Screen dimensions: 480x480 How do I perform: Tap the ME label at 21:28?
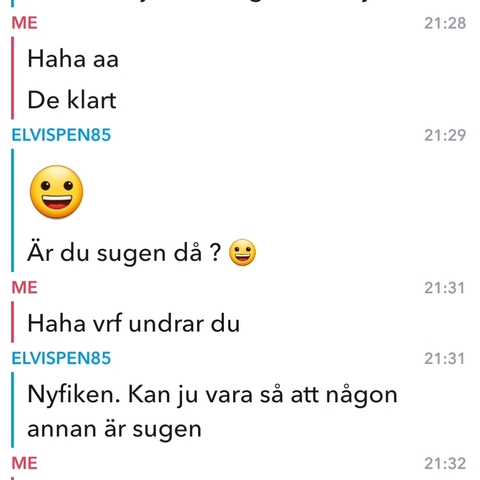point(24,23)
